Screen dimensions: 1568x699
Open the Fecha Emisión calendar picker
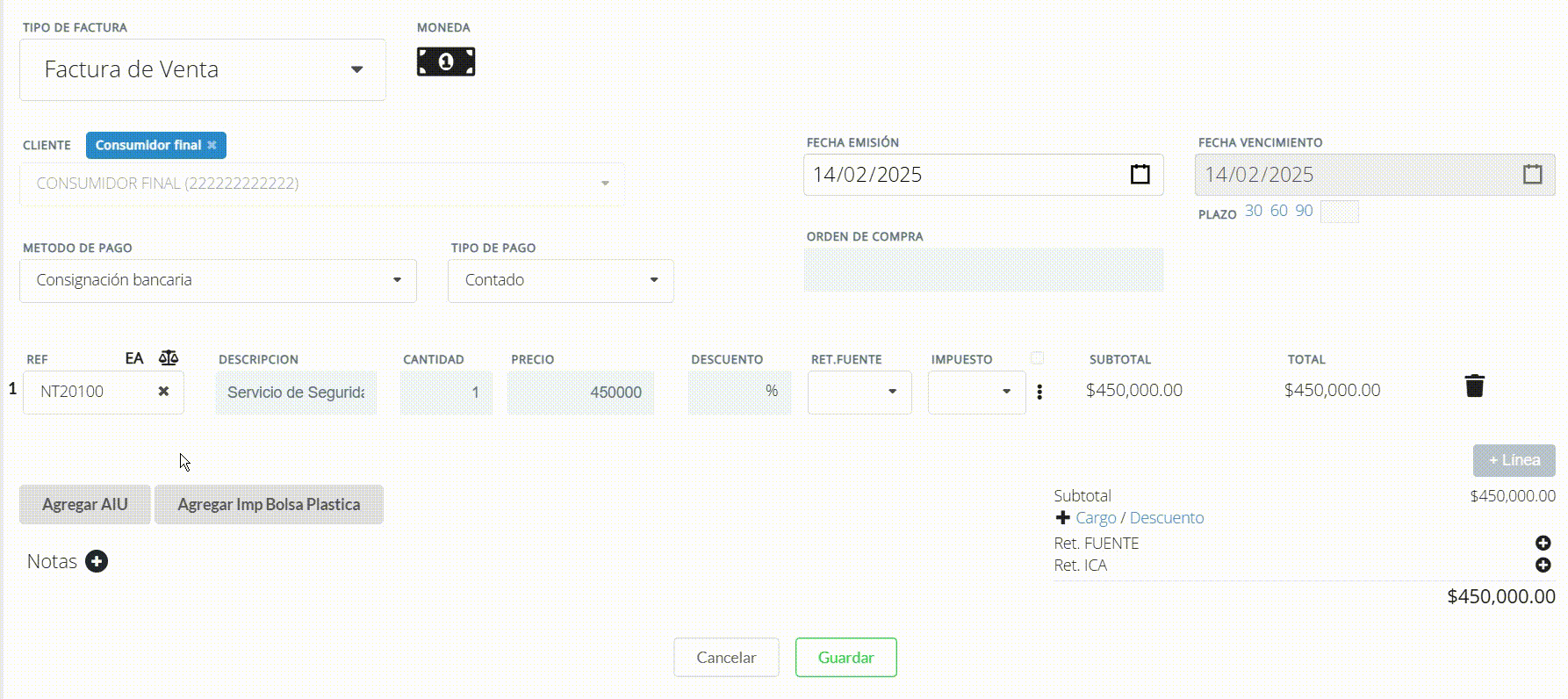coord(1140,174)
